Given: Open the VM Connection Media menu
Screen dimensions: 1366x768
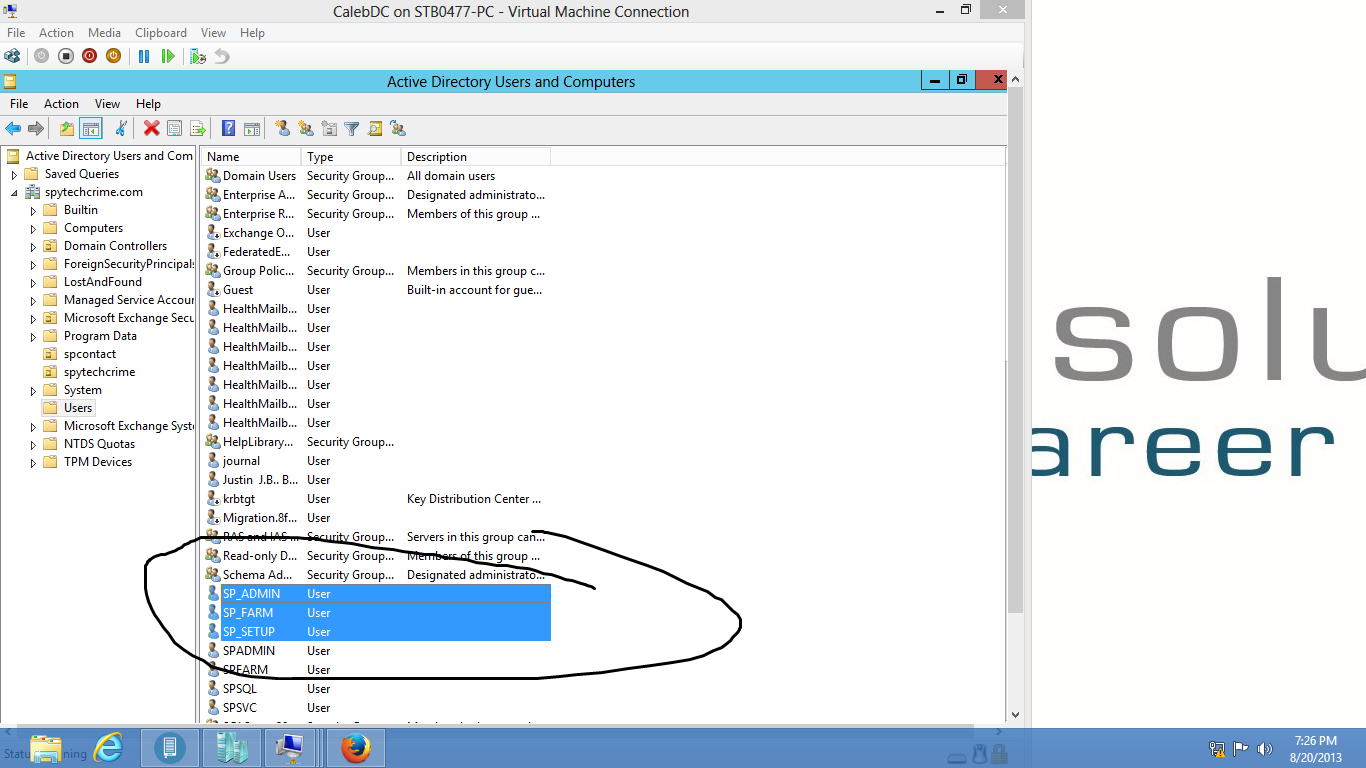Looking at the screenshot, I should (105, 33).
